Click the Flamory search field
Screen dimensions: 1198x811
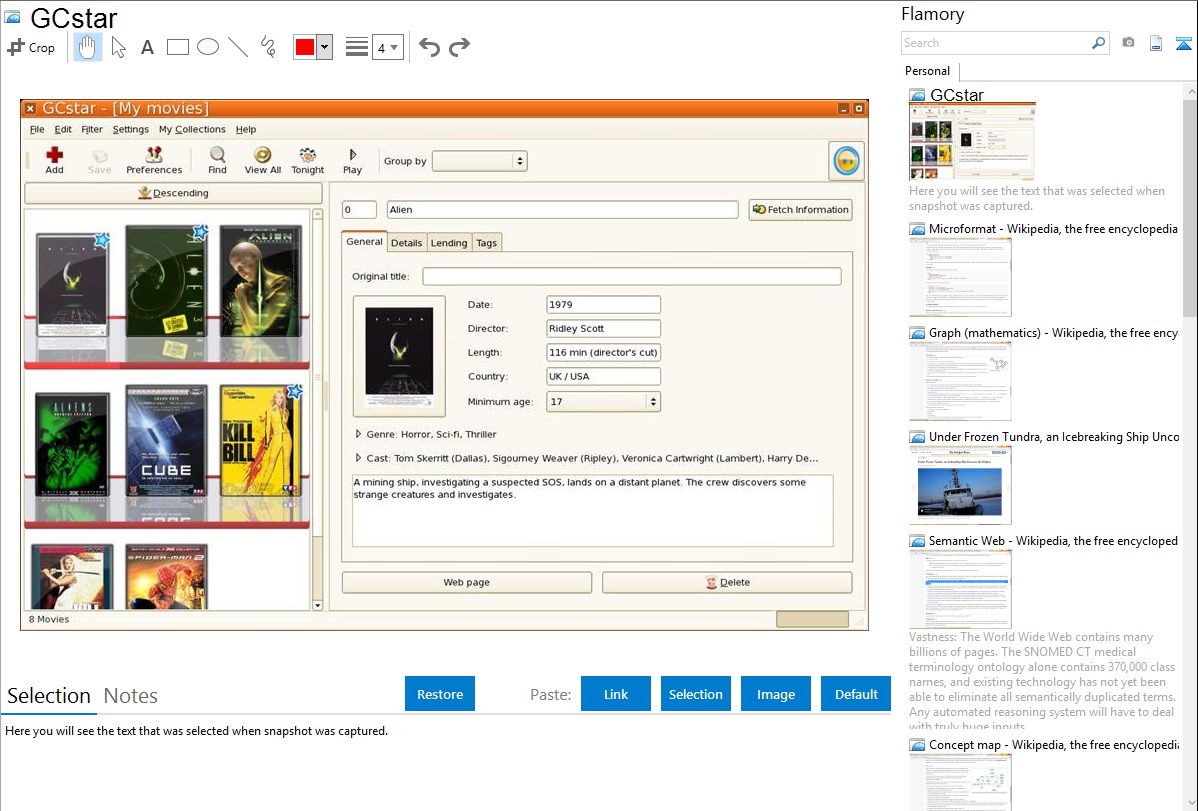(996, 43)
